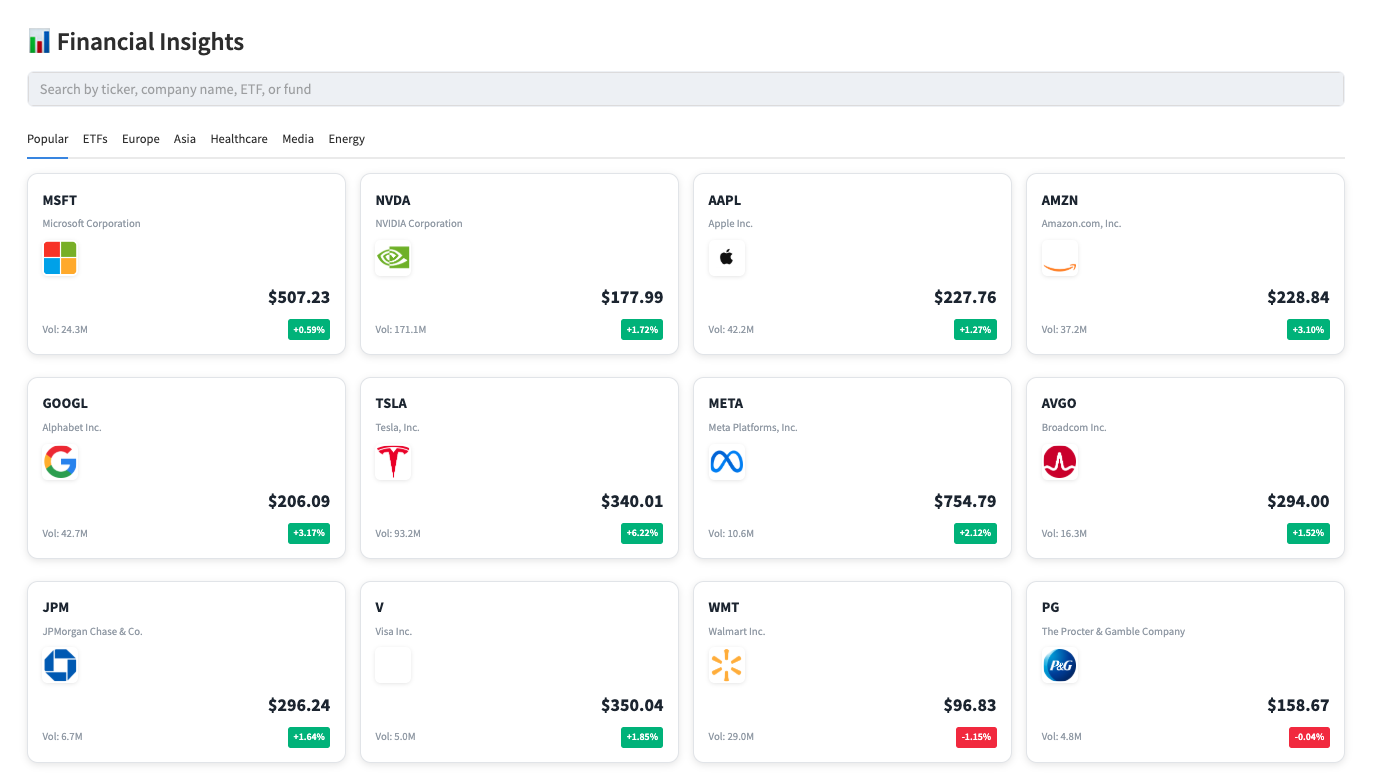The image size is (1393, 778).
Task: Click the red Tesla T logo
Action: click(393, 462)
